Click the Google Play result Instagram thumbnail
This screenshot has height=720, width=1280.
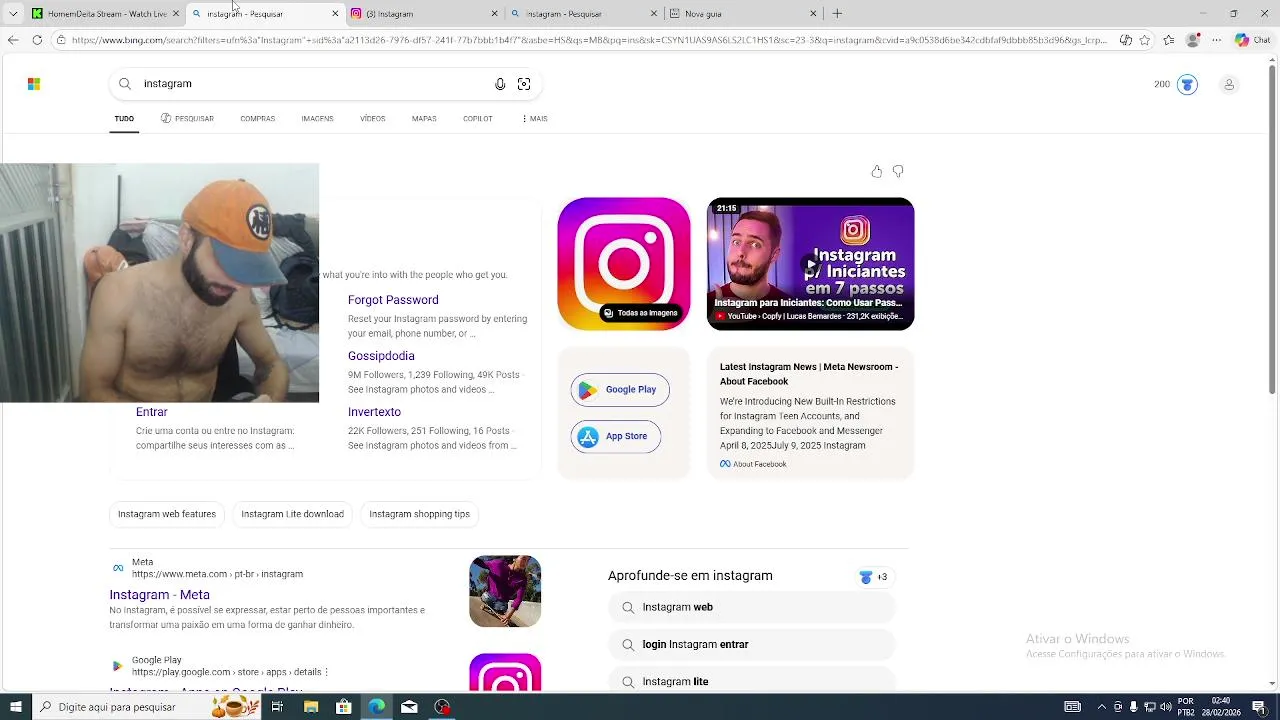coord(505,672)
